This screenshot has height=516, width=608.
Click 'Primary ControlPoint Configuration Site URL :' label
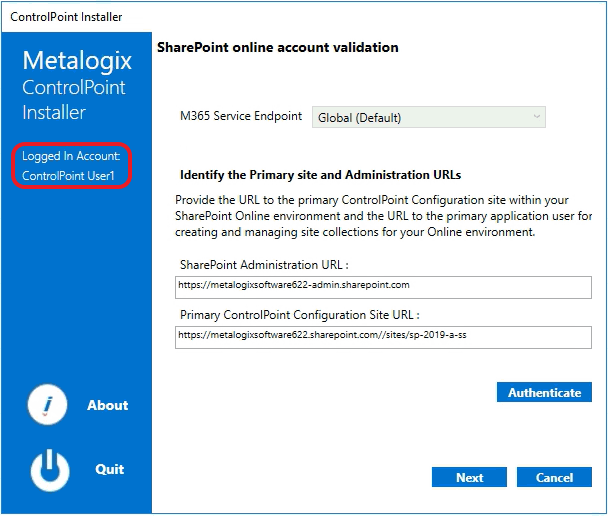300,315
